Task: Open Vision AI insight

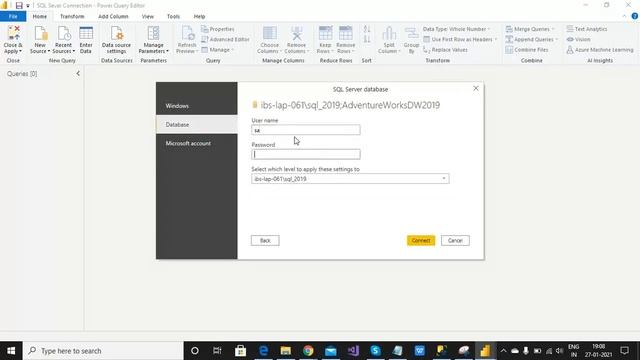Action: pos(578,39)
